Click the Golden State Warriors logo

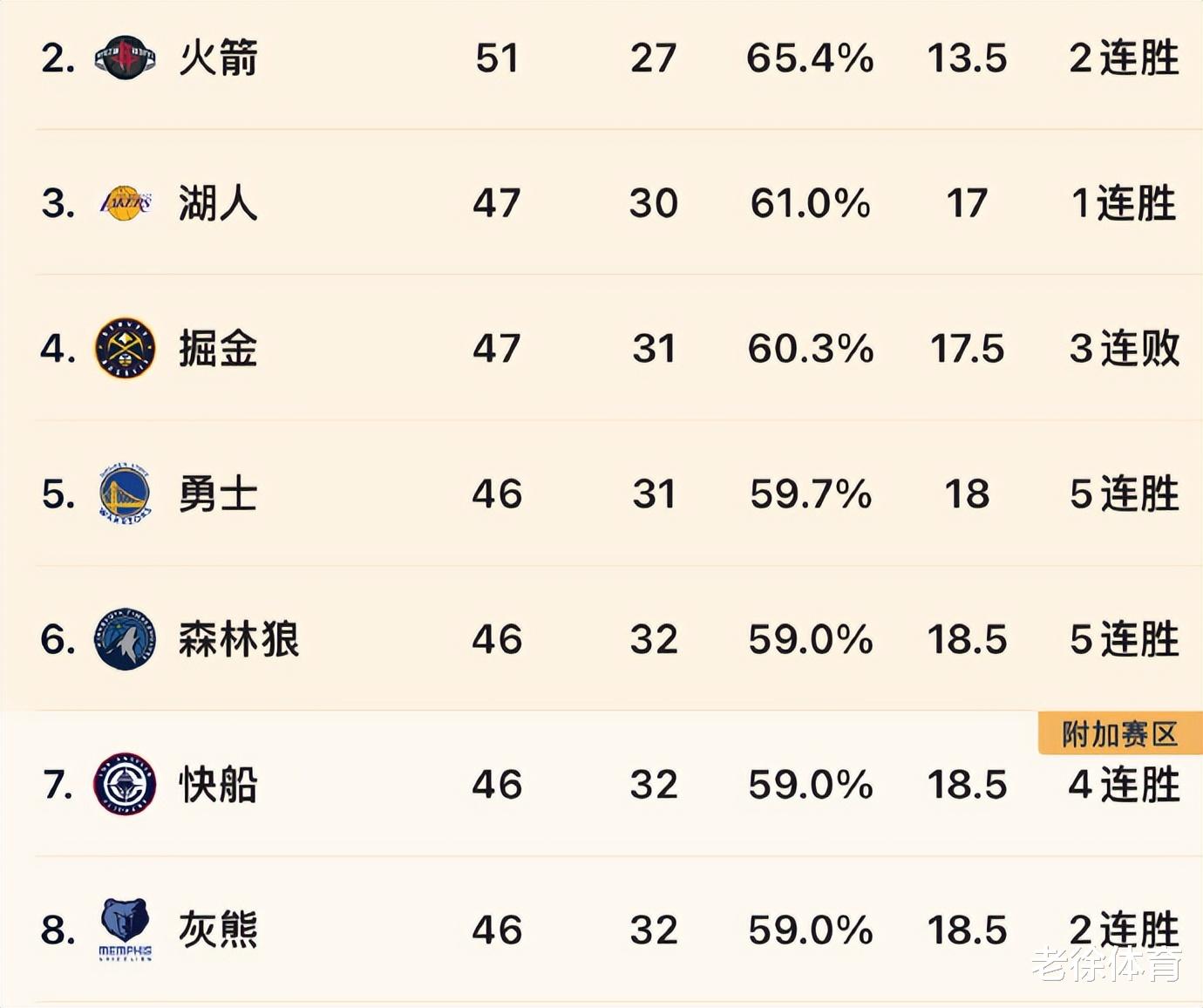point(125,494)
